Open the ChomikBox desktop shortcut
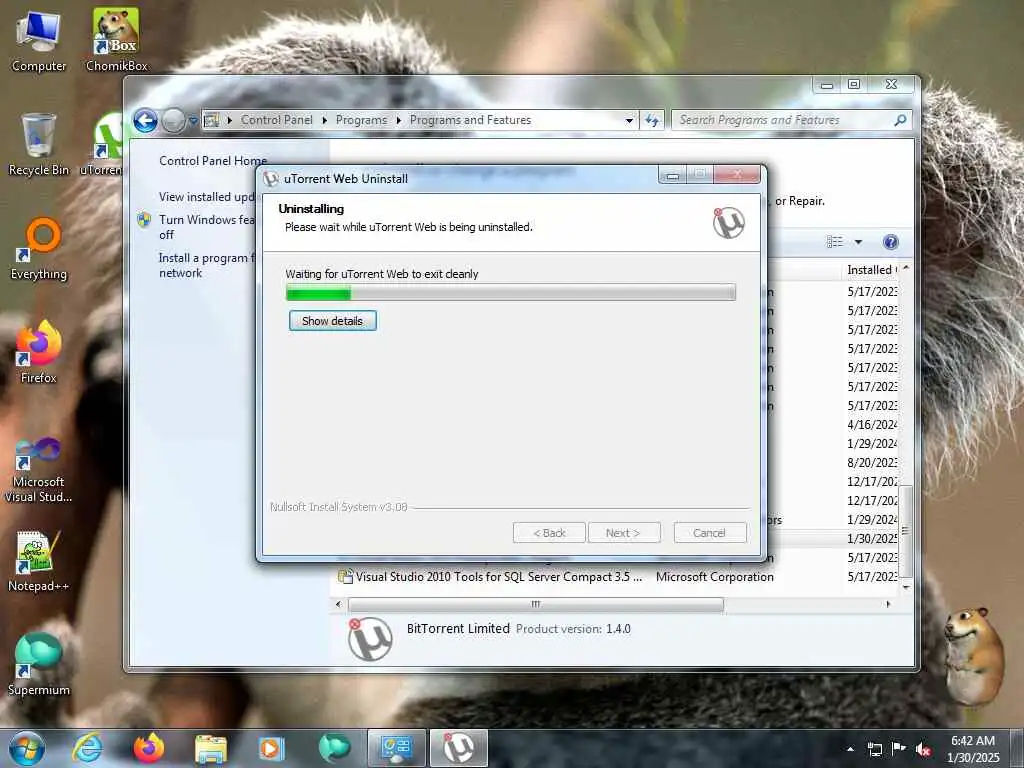This screenshot has width=1024, height=768. pyautogui.click(x=116, y=40)
